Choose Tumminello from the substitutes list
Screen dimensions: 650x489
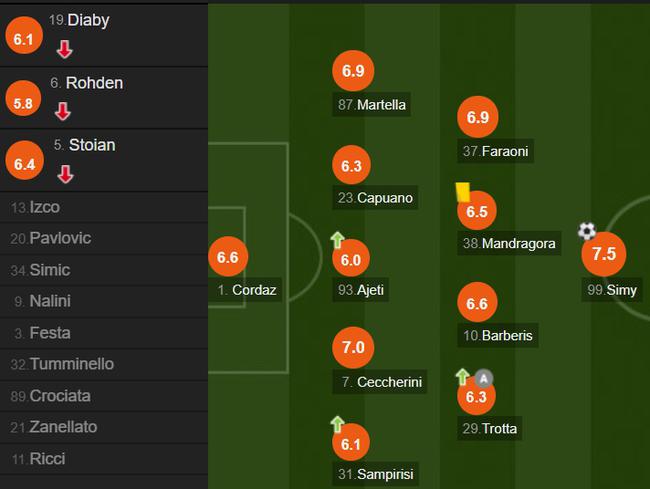[104, 364]
